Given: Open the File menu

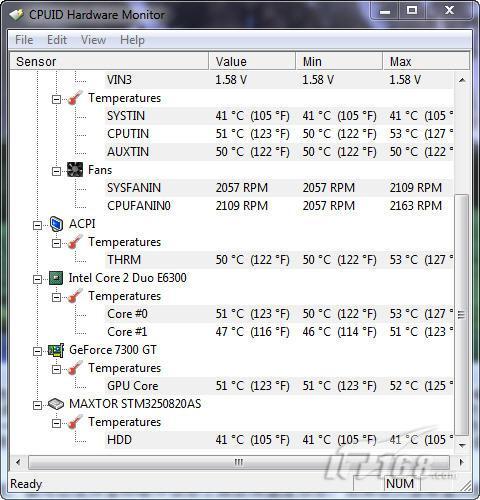Looking at the screenshot, I should coord(24,40).
